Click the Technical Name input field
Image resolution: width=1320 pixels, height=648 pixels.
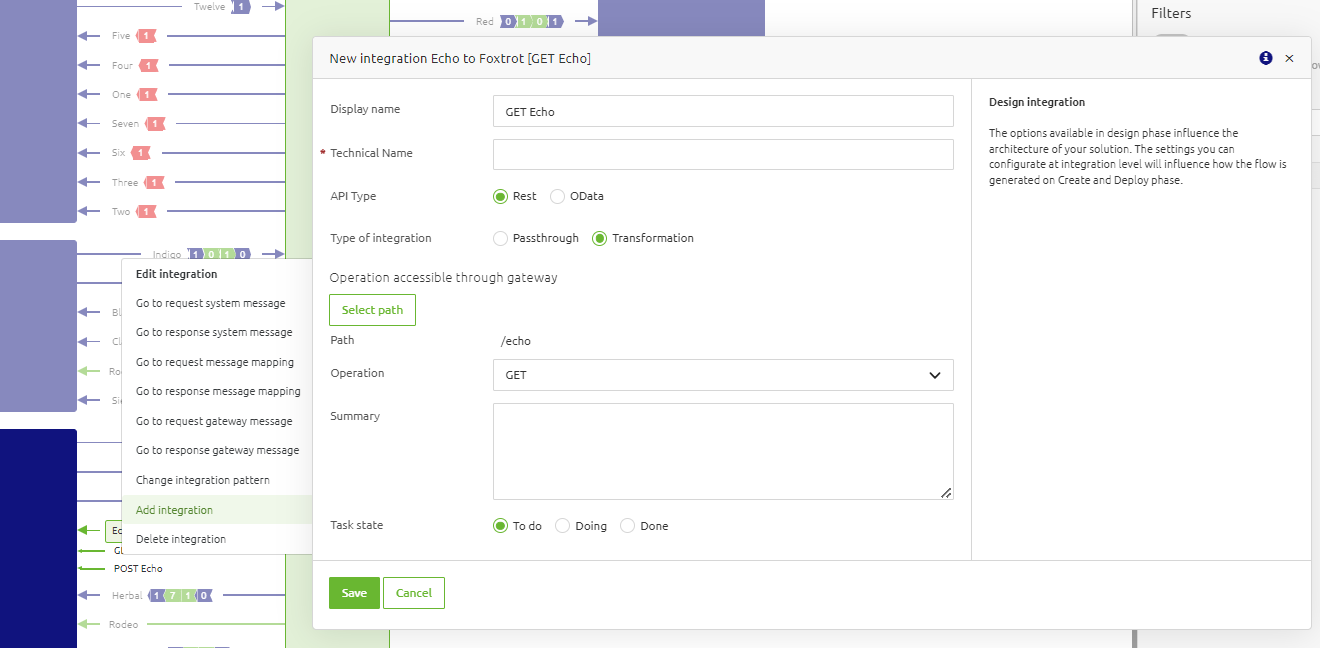click(723, 154)
